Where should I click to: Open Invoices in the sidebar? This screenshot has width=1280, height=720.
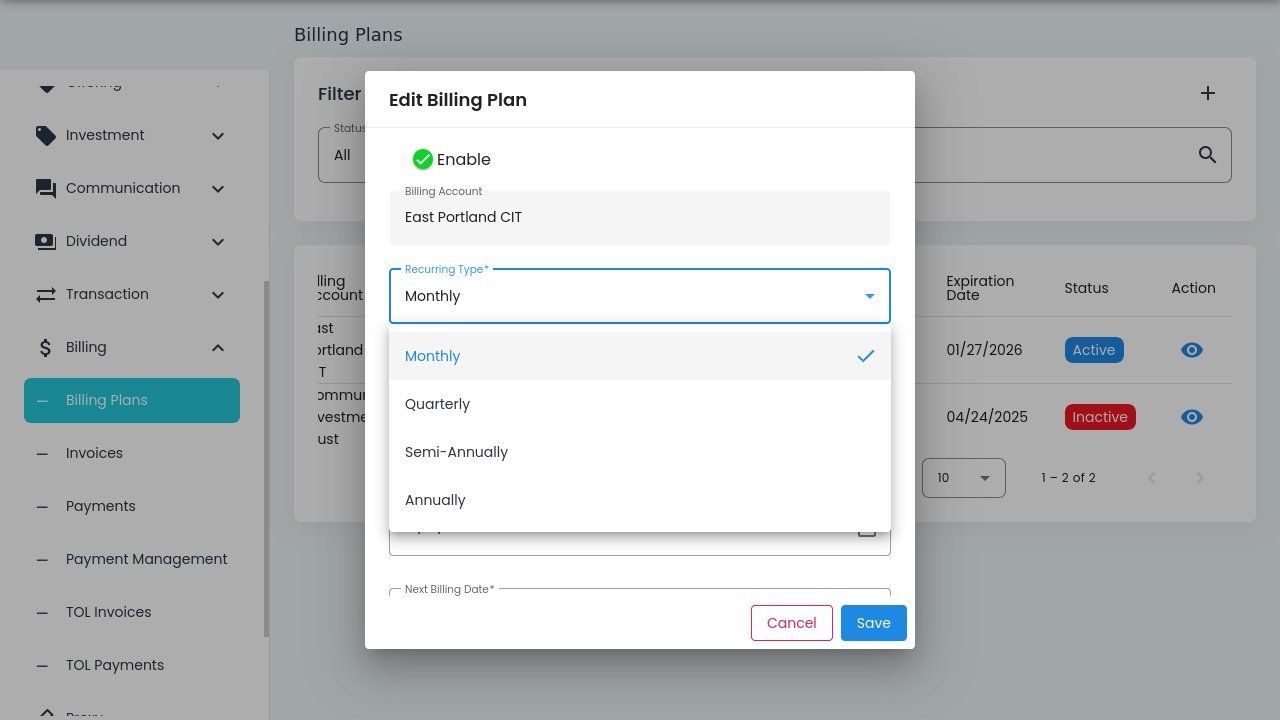(x=94, y=453)
